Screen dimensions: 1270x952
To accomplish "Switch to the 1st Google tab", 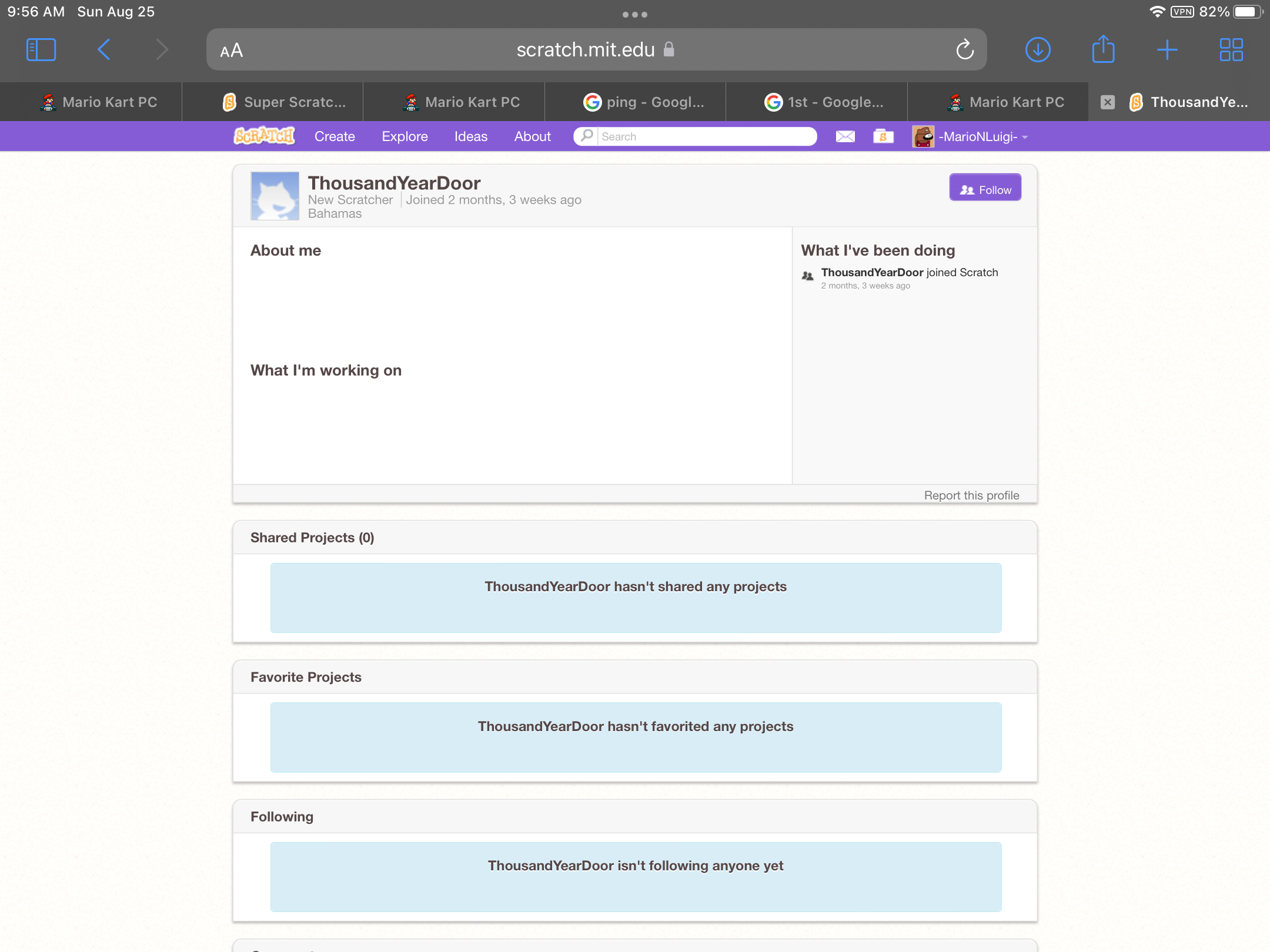I will coord(817,102).
